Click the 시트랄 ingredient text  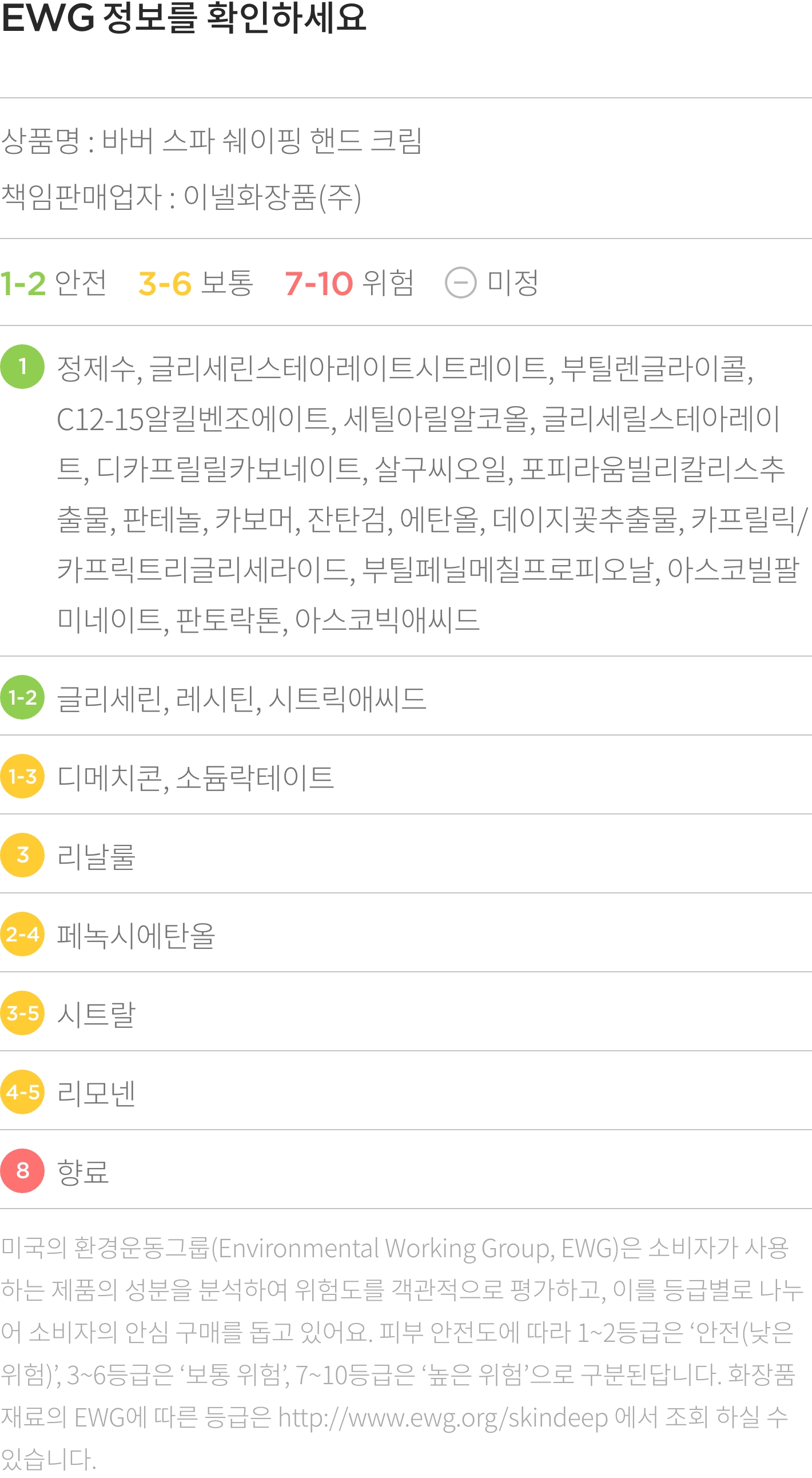coord(96,1014)
